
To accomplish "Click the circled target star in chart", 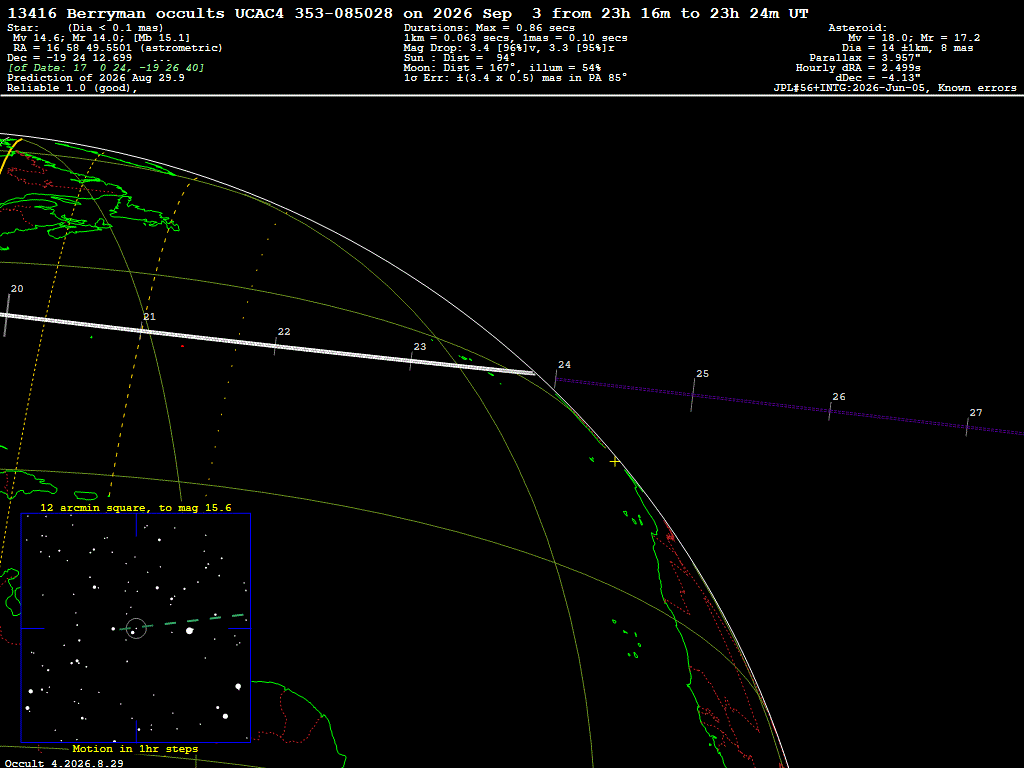I will pyautogui.click(x=136, y=628).
